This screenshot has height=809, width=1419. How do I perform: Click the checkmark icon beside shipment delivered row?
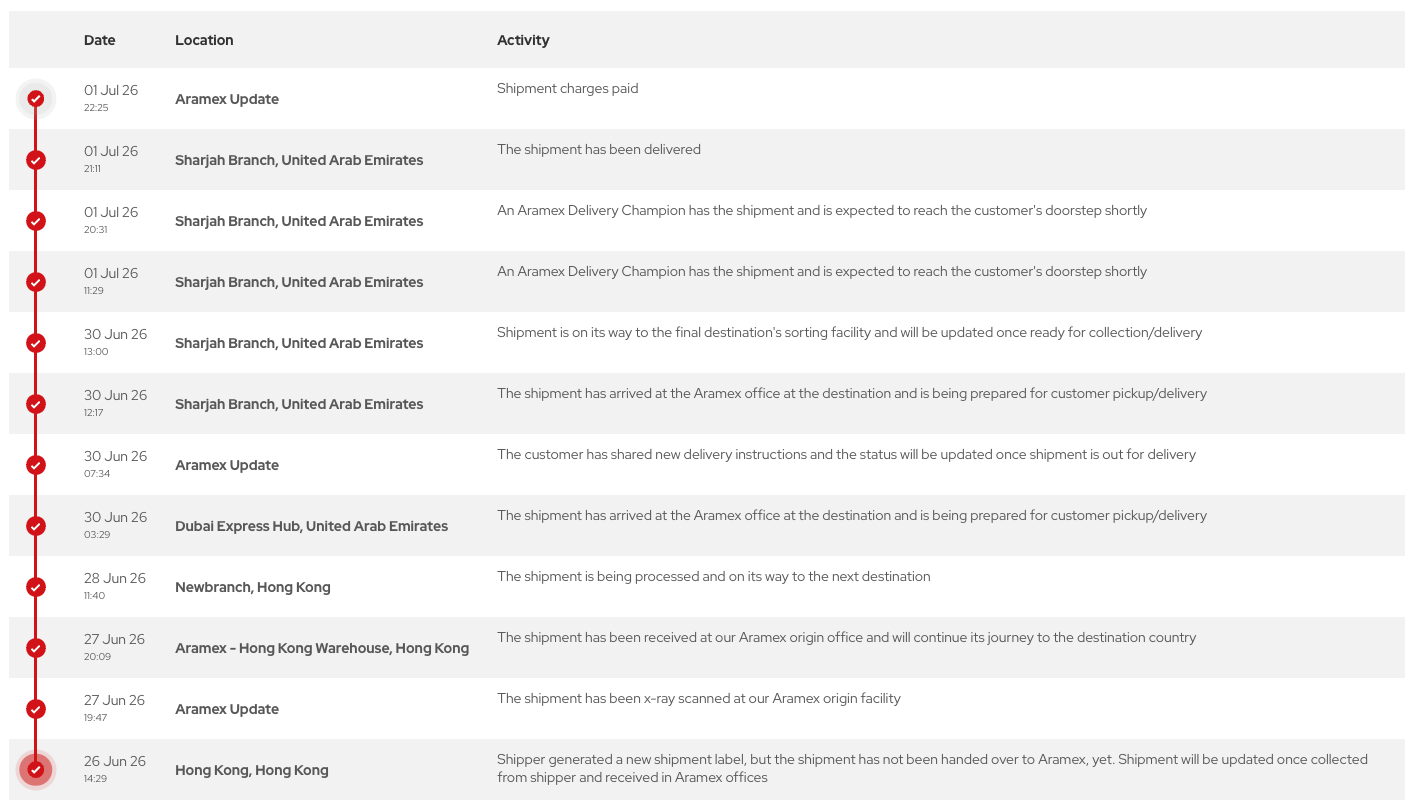coord(36,160)
